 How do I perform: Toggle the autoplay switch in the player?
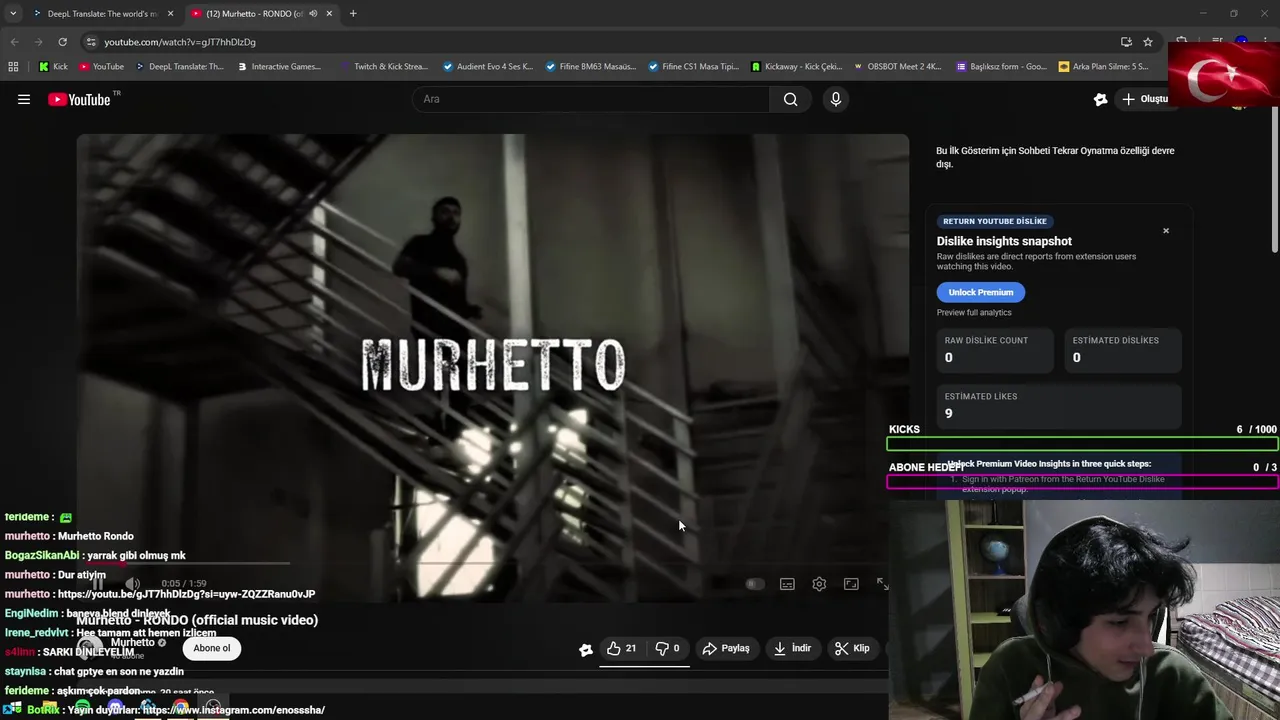tap(755, 584)
